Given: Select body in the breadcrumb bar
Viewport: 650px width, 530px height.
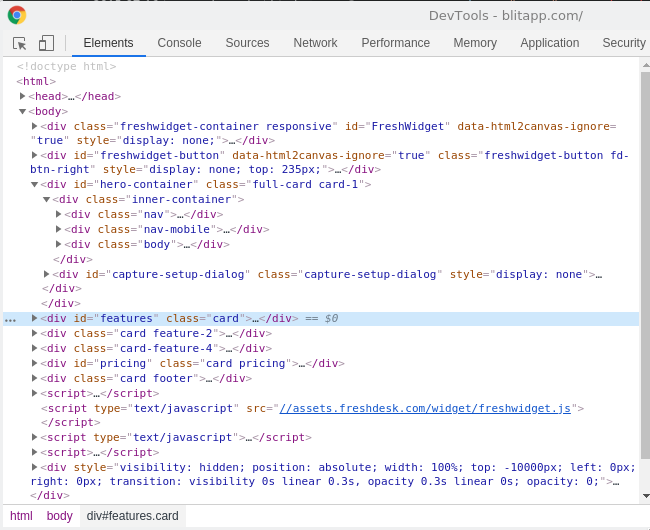Looking at the screenshot, I should pyautogui.click(x=59, y=516).
